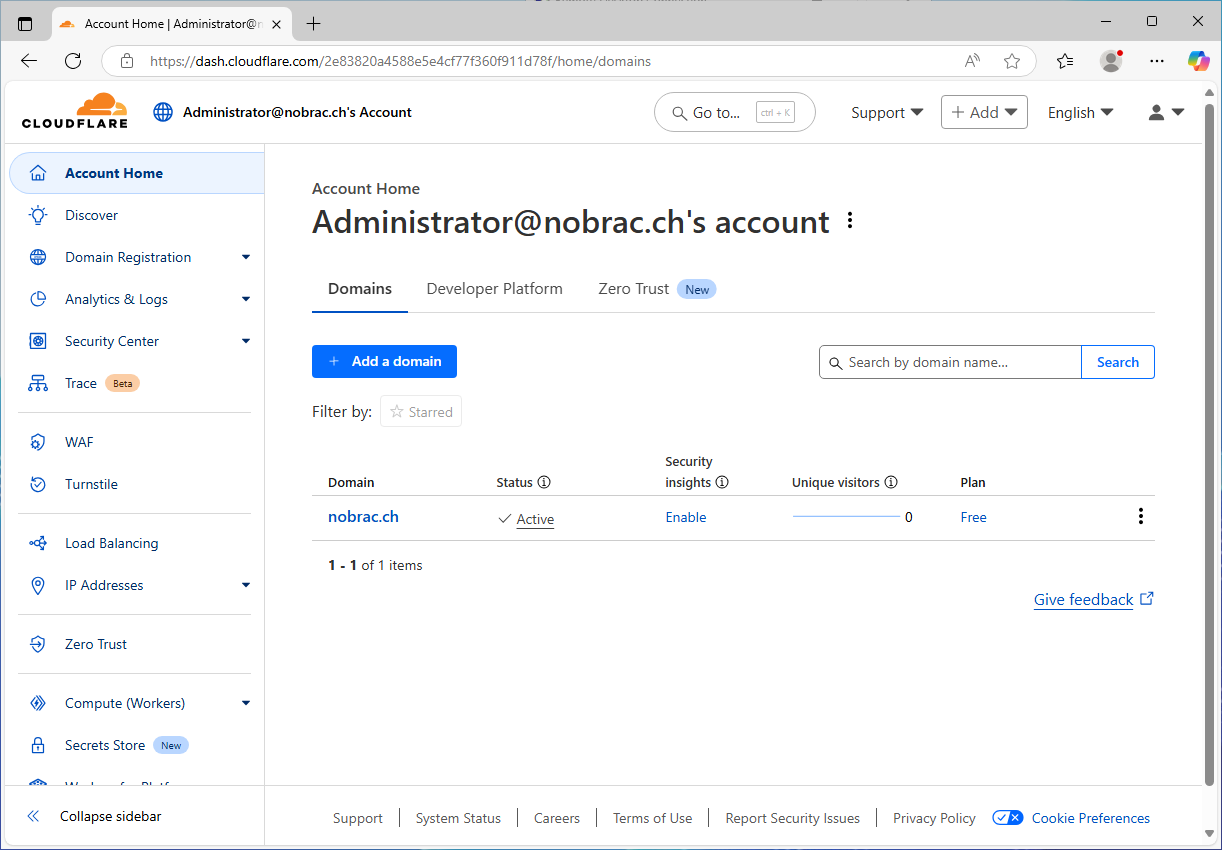This screenshot has width=1222, height=850.
Task: Toggle the Starred filter
Action: [x=421, y=412]
